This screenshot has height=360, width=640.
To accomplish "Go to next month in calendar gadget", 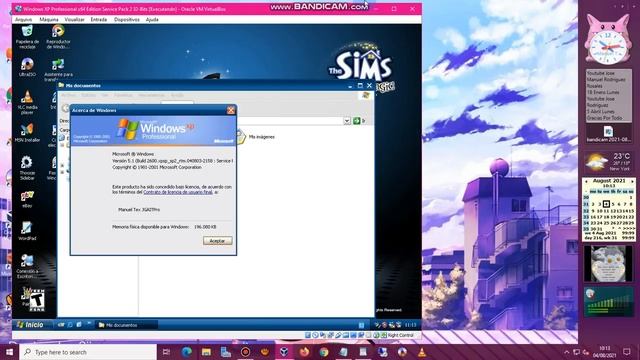I will coord(632,181).
